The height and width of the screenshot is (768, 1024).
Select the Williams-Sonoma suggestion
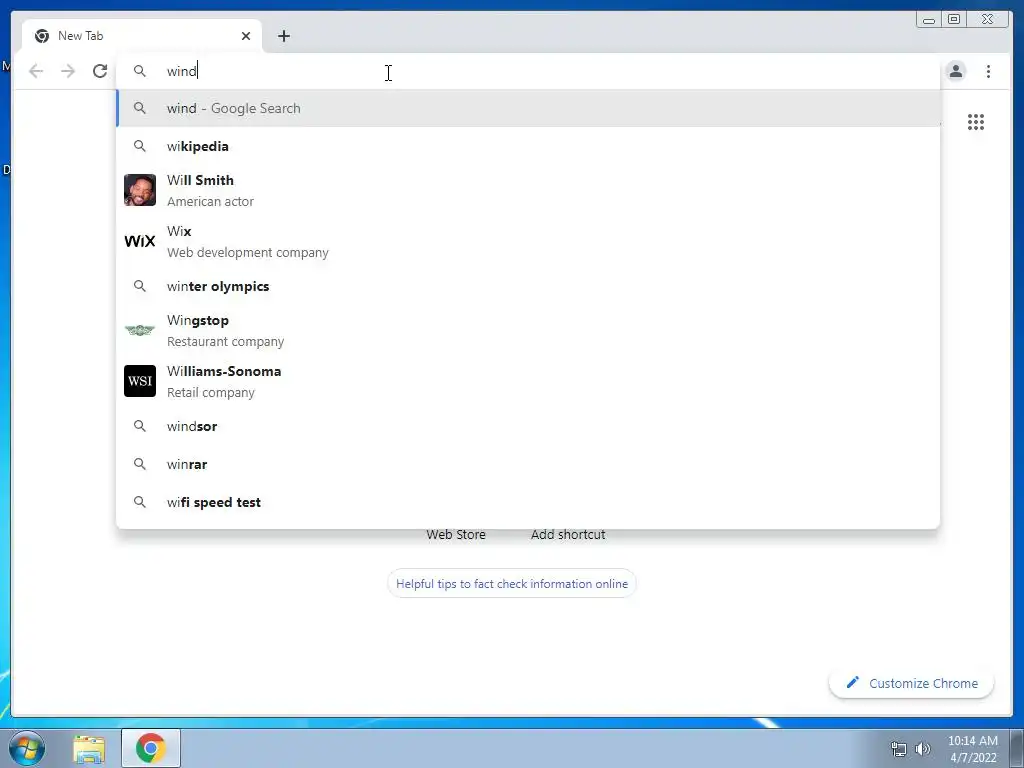(x=528, y=381)
